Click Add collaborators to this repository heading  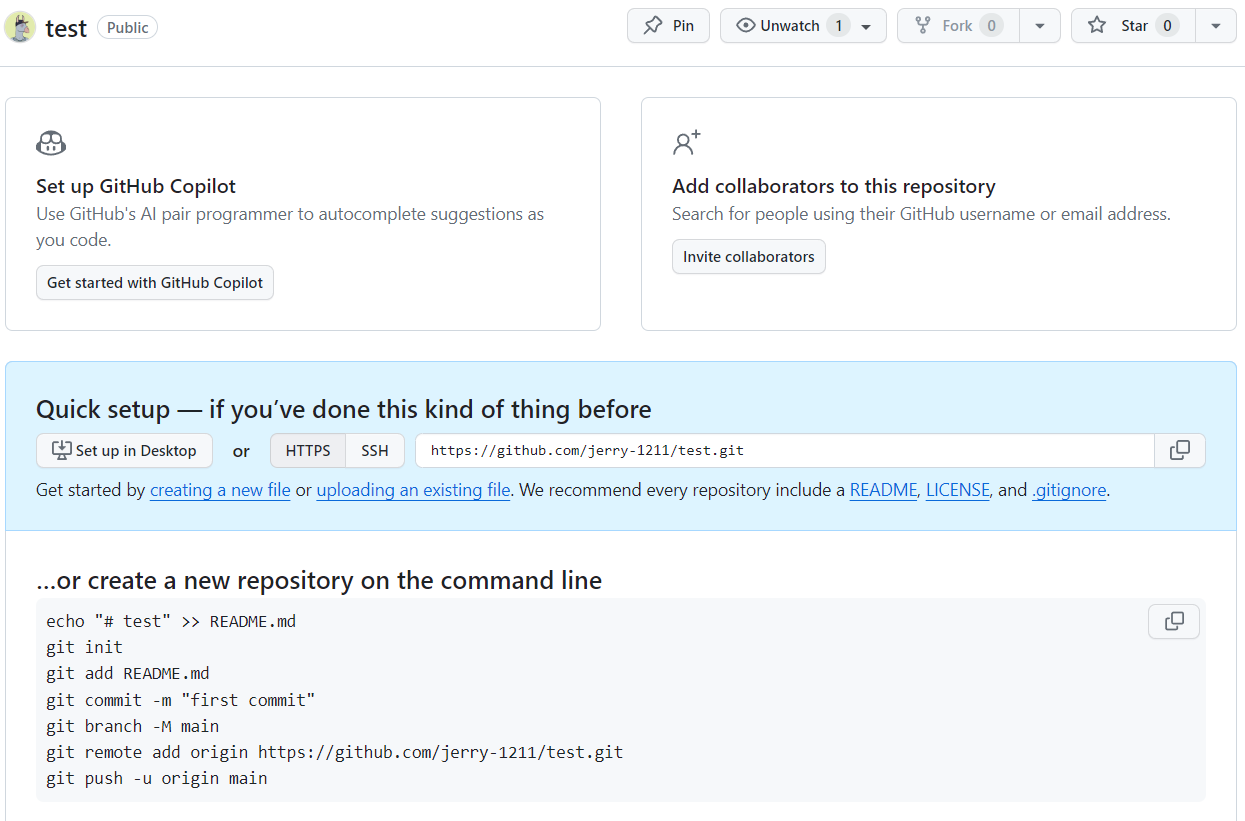[834, 186]
